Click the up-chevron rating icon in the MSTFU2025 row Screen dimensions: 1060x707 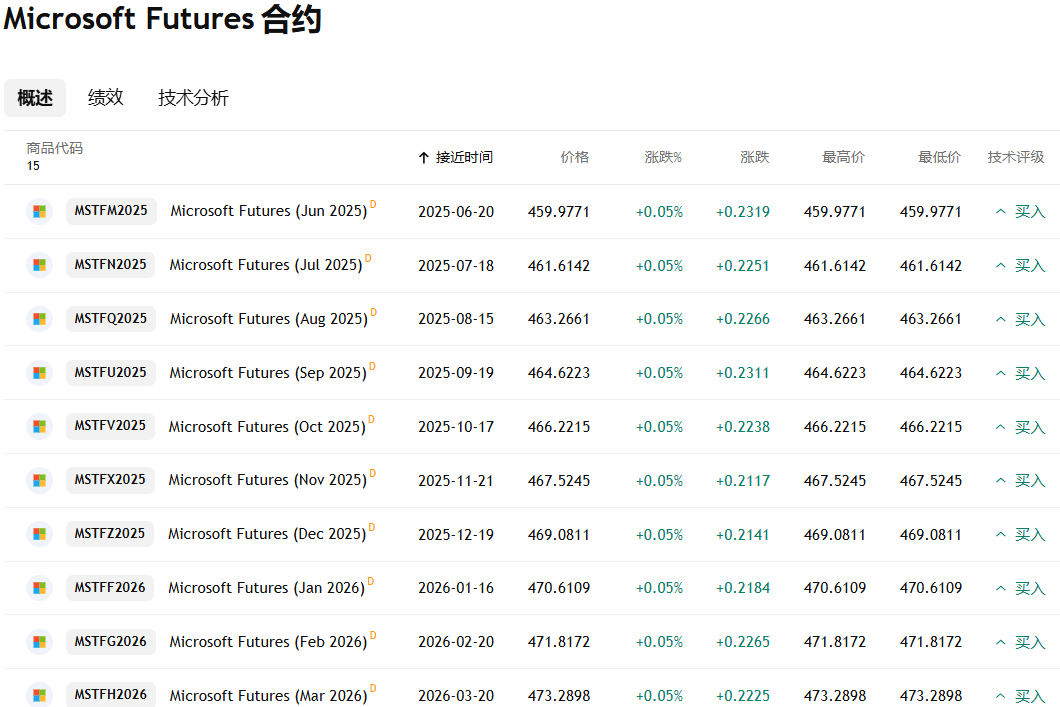[x=1001, y=373]
